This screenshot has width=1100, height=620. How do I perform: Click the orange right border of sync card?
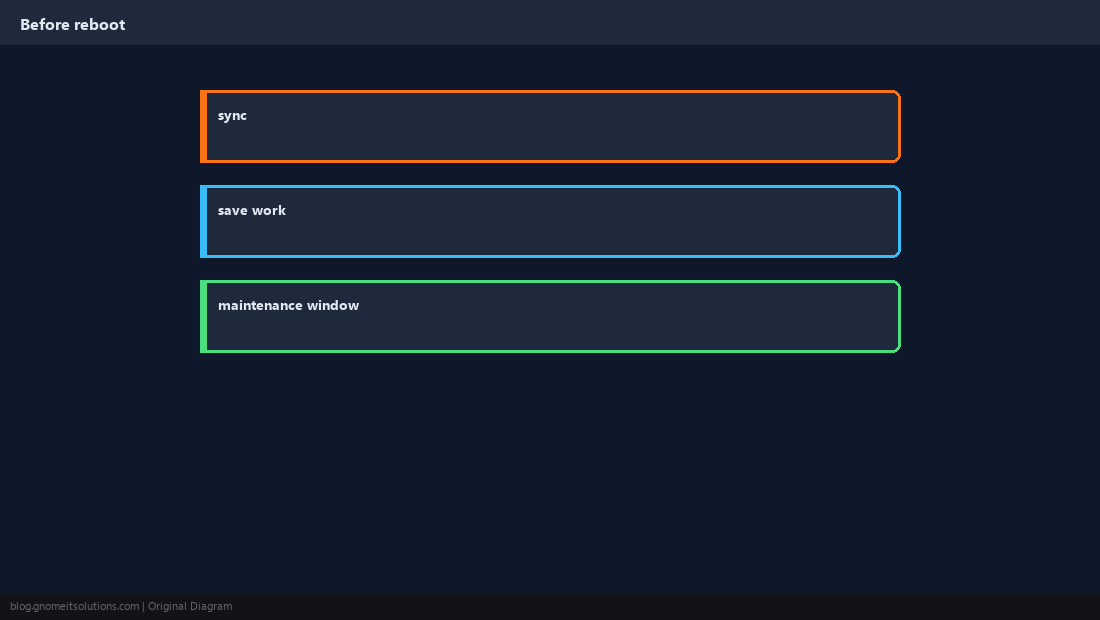[x=899, y=126]
